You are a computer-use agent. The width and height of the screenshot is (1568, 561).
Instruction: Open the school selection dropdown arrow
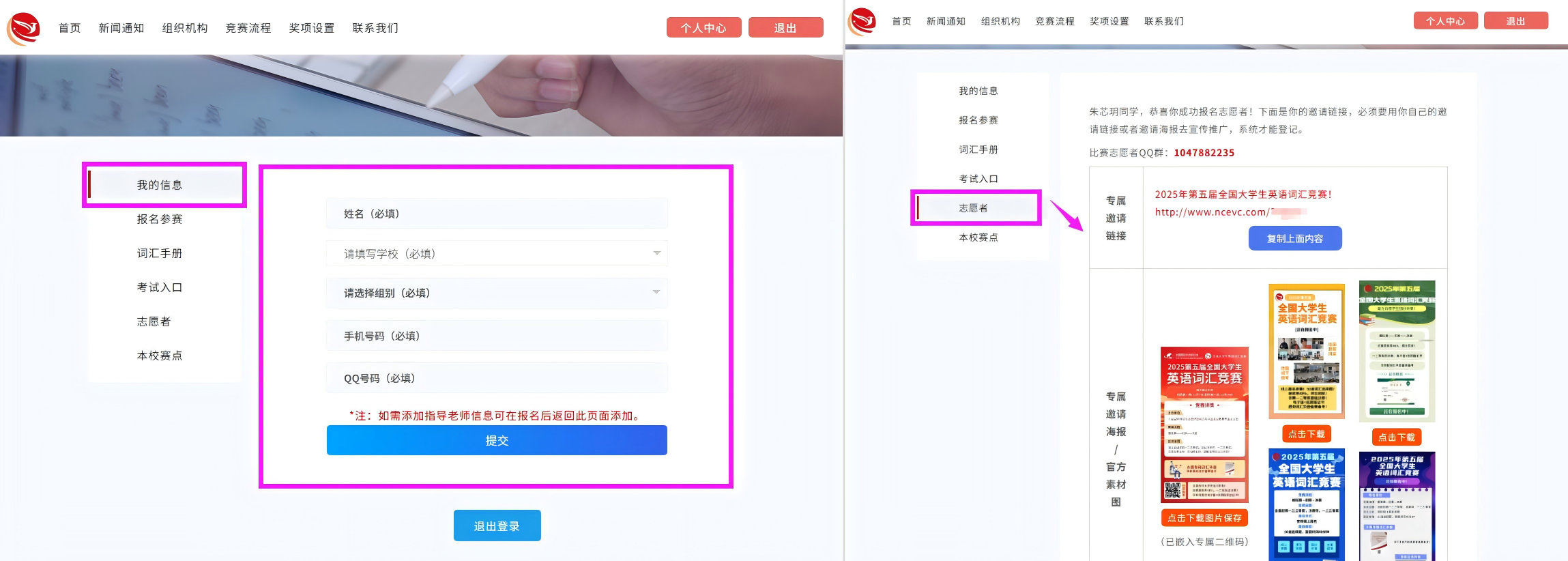coord(656,253)
